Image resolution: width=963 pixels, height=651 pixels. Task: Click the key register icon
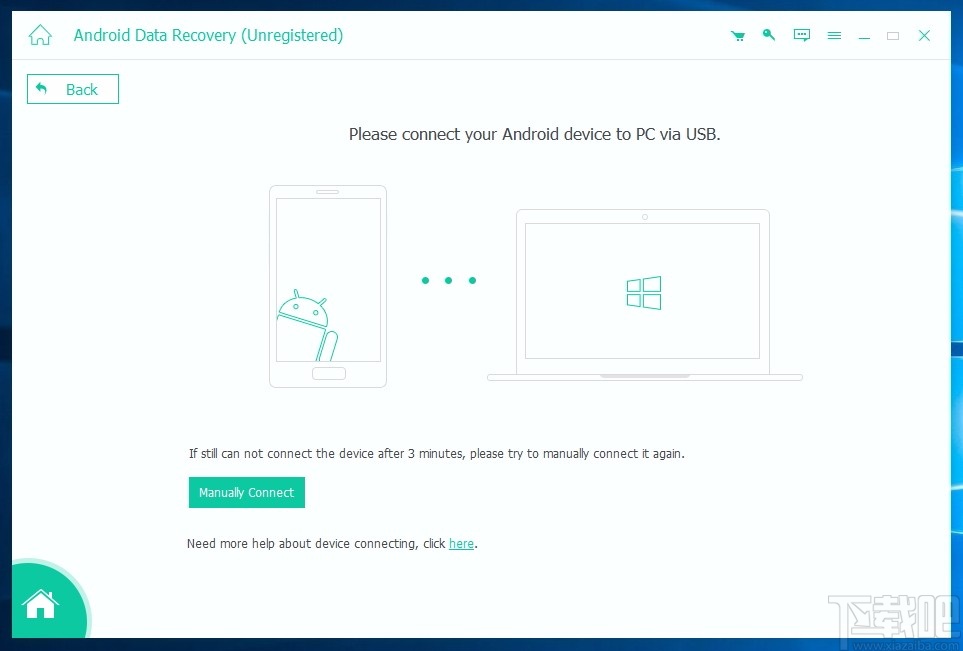[x=768, y=35]
